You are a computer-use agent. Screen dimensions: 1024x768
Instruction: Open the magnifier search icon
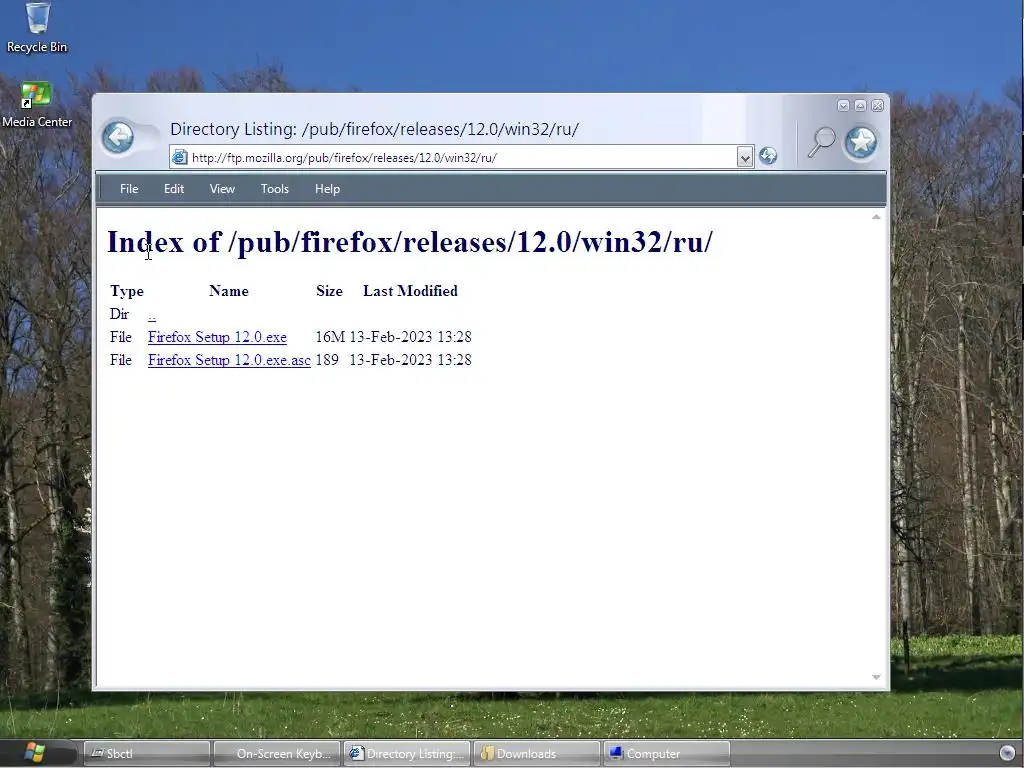(x=820, y=142)
